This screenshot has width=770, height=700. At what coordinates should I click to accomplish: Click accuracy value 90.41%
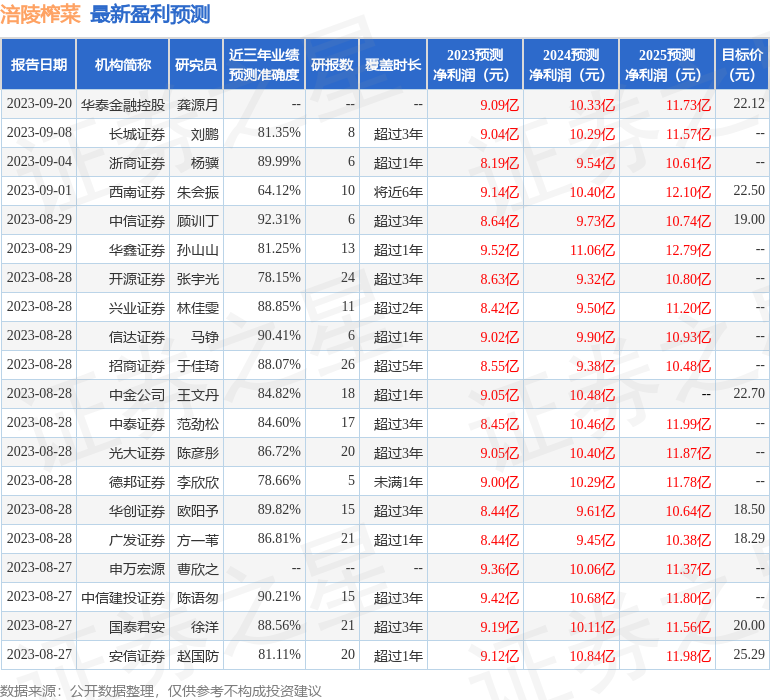click(279, 336)
